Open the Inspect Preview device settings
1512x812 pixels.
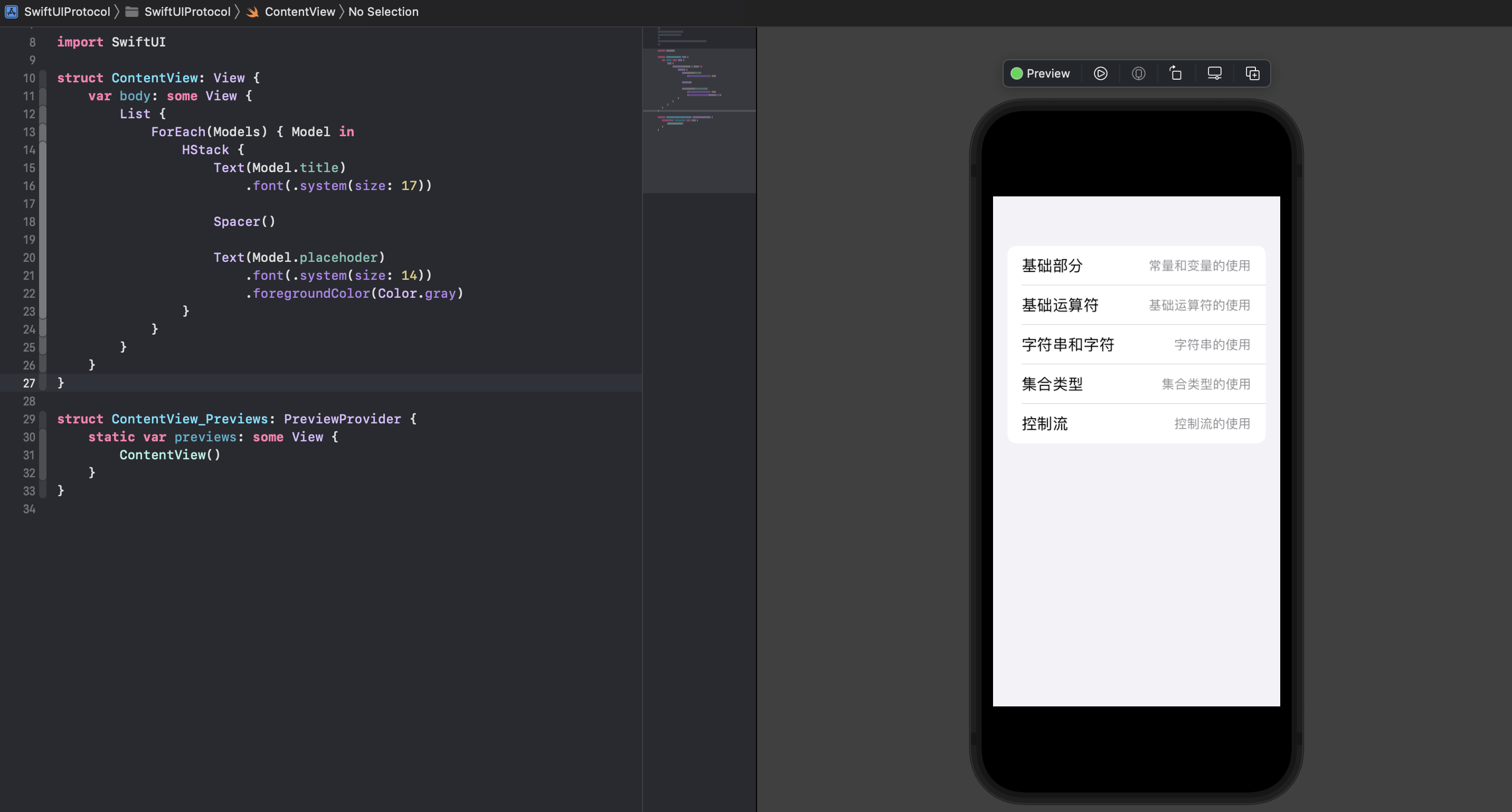1214,73
